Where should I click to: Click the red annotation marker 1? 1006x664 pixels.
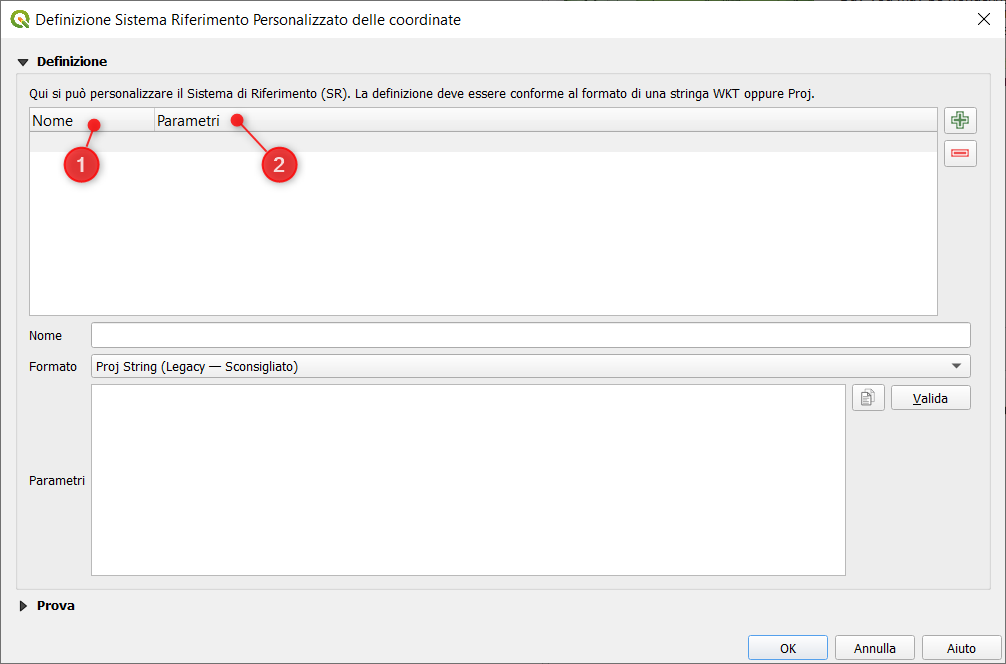[81, 164]
